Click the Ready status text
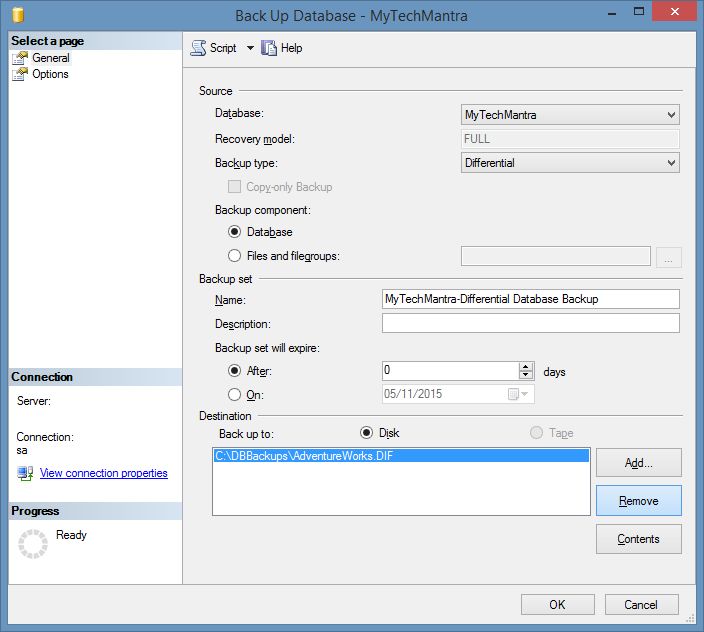This screenshot has width=704, height=632. point(71,535)
